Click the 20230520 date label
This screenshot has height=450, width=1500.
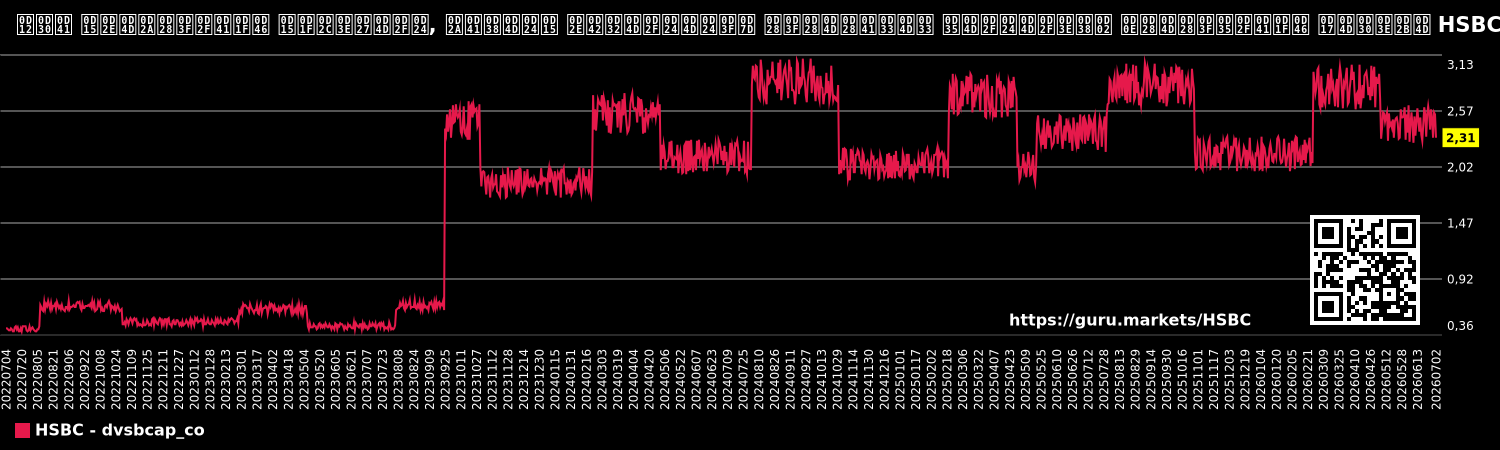(x=321, y=378)
